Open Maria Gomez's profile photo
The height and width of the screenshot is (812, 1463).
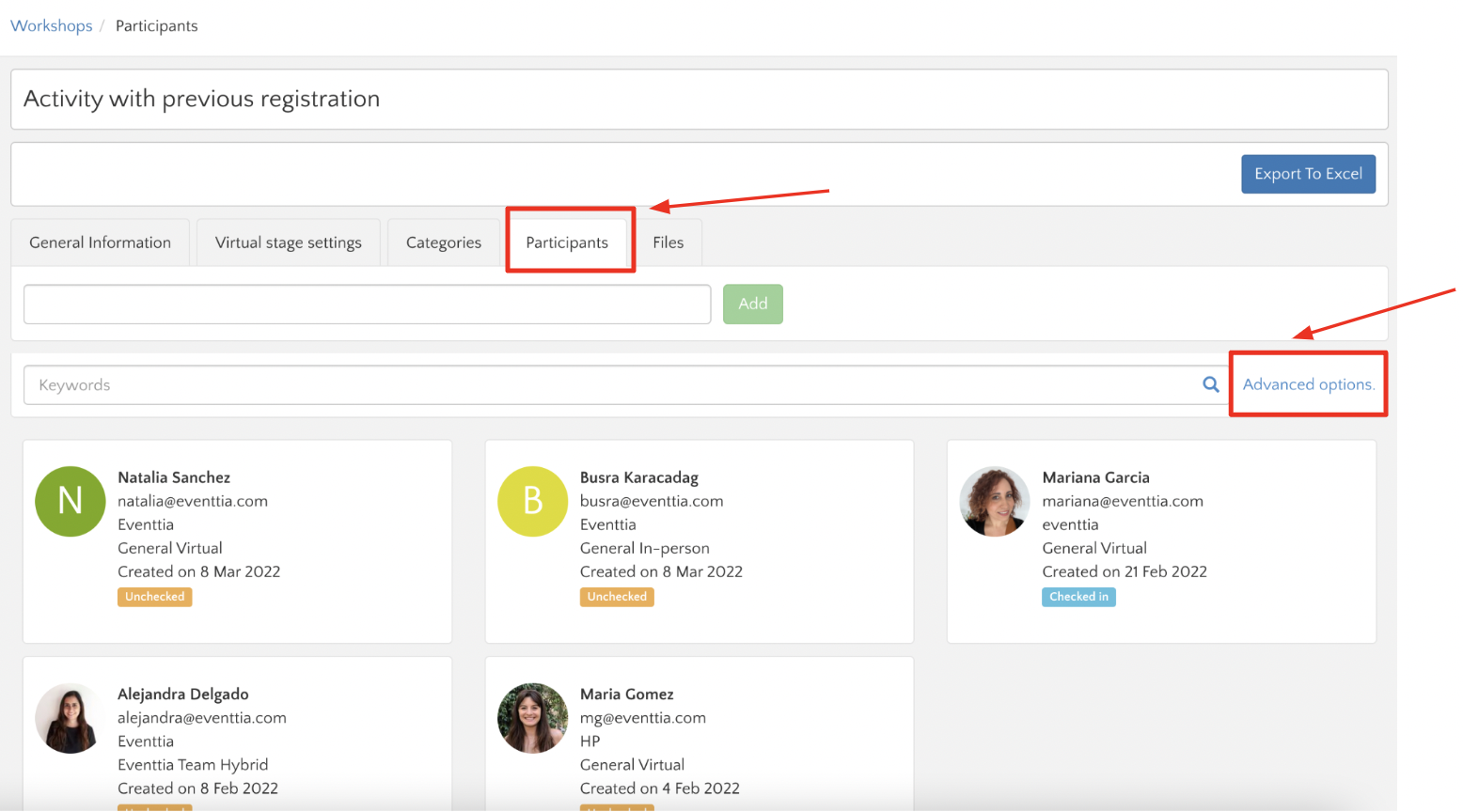(532, 718)
